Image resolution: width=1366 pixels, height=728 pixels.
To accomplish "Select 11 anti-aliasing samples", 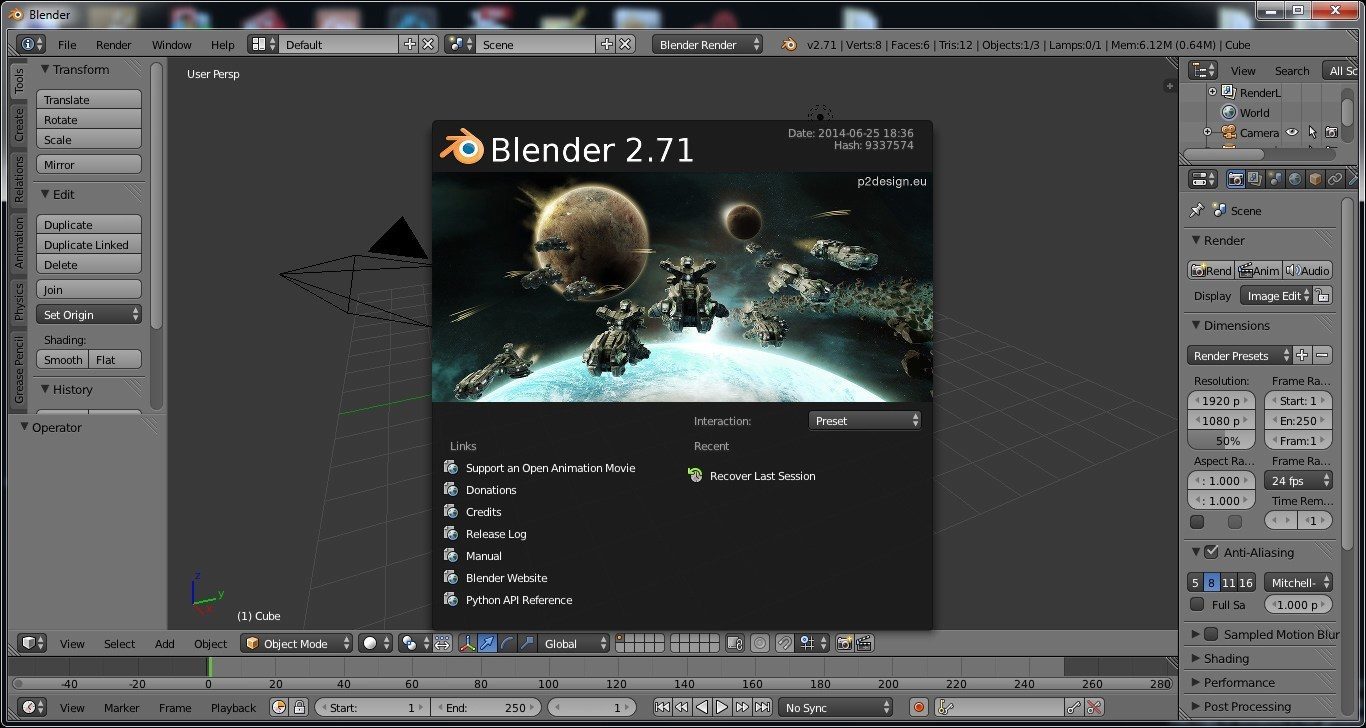I will click(x=1229, y=582).
